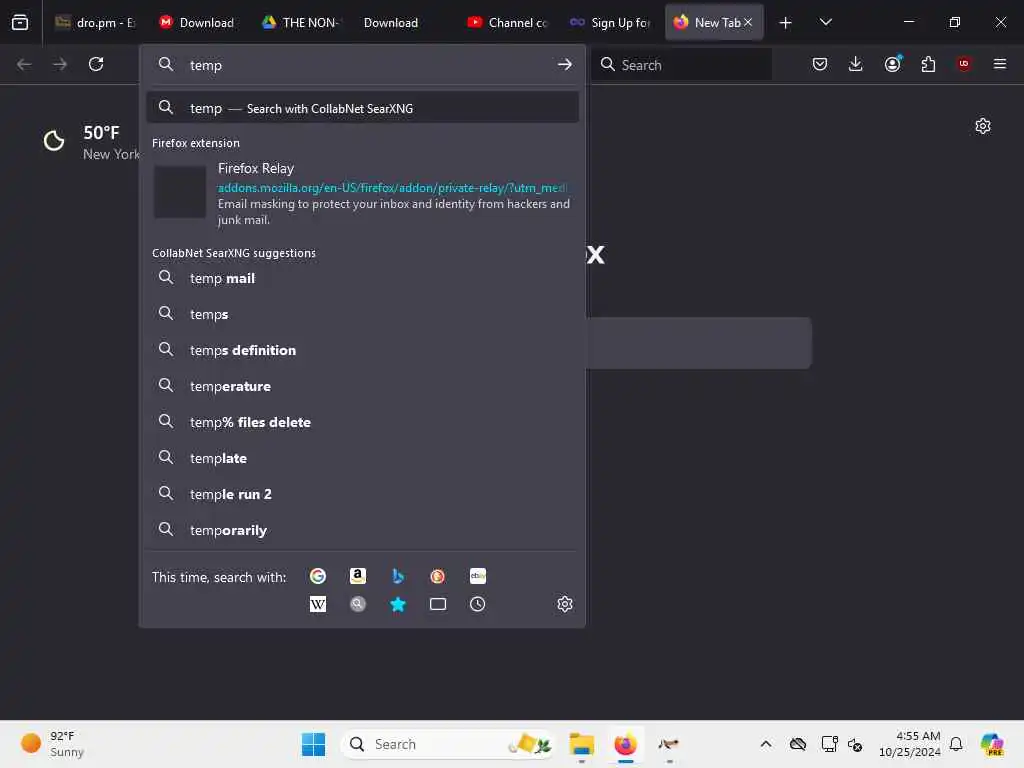Search open tabs with the tab icon

pos(438,604)
